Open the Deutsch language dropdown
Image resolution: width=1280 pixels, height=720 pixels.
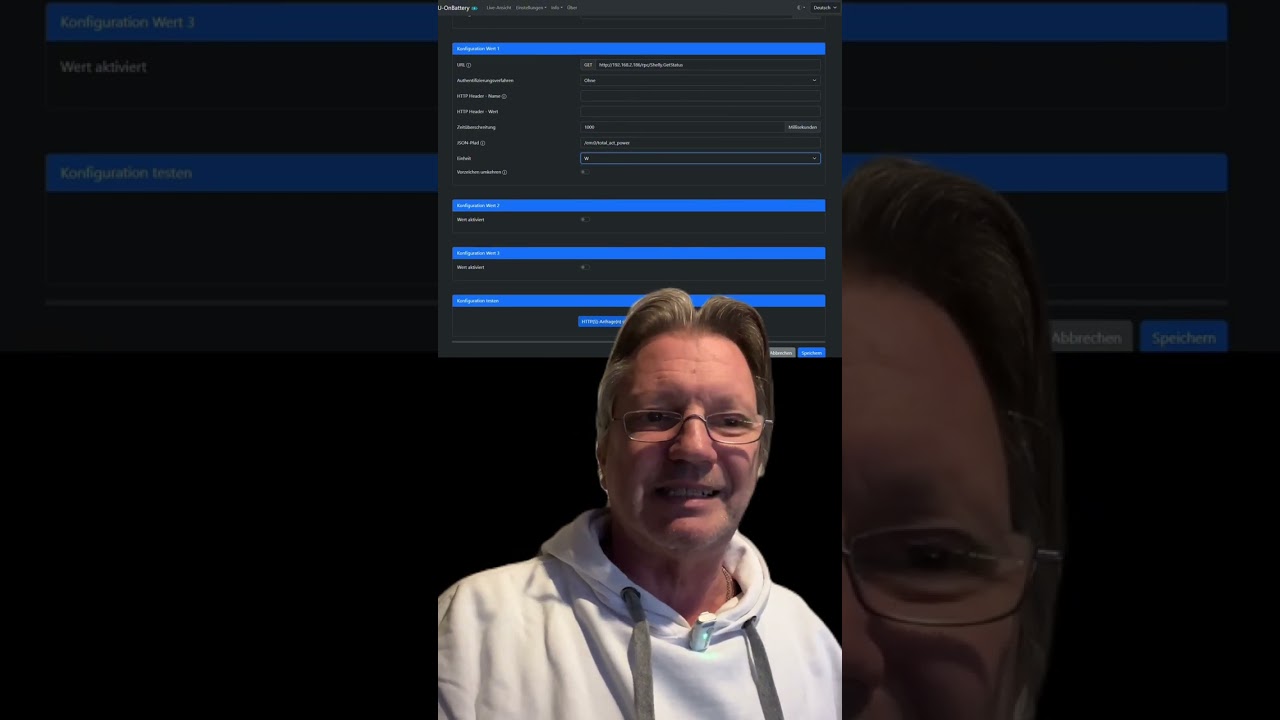[825, 7]
